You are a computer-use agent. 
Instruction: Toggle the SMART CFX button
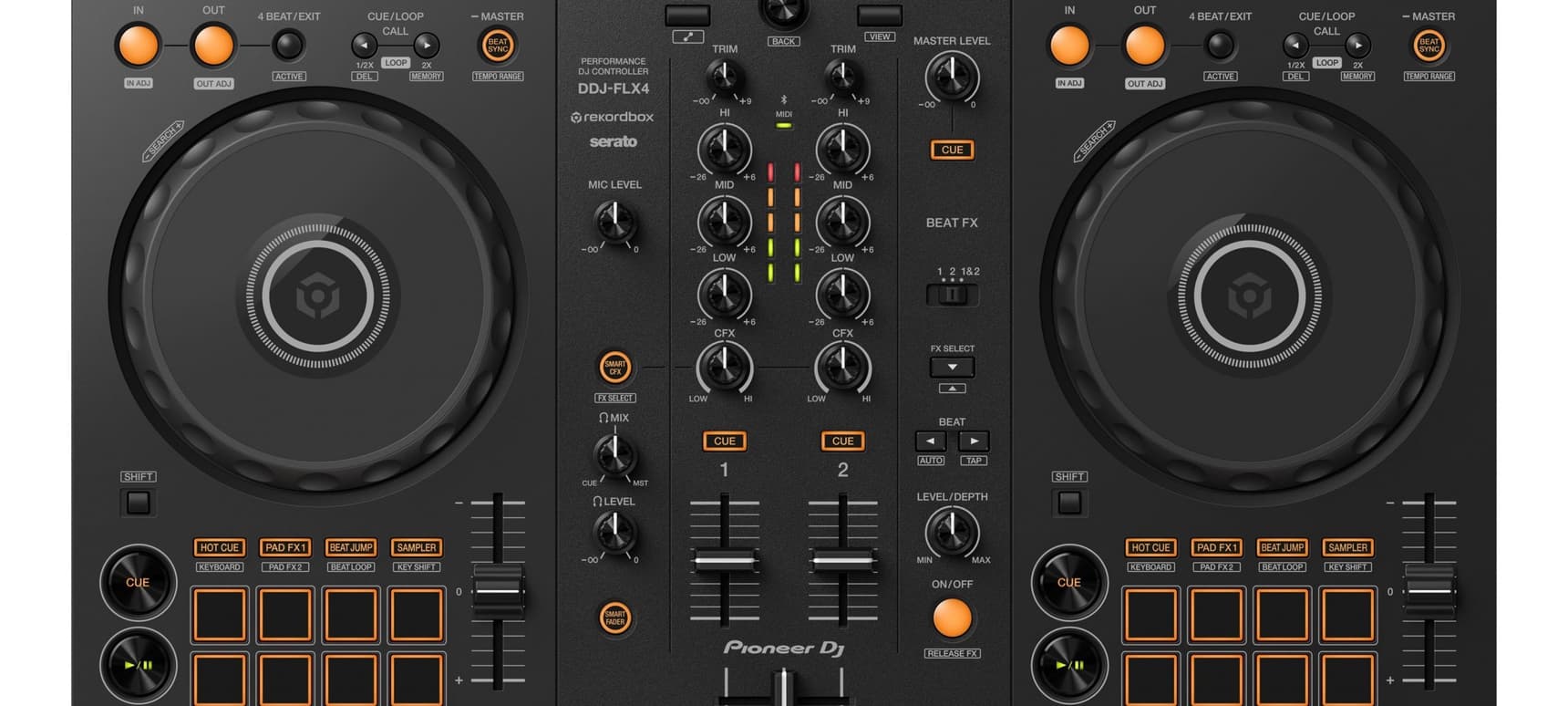pos(615,367)
